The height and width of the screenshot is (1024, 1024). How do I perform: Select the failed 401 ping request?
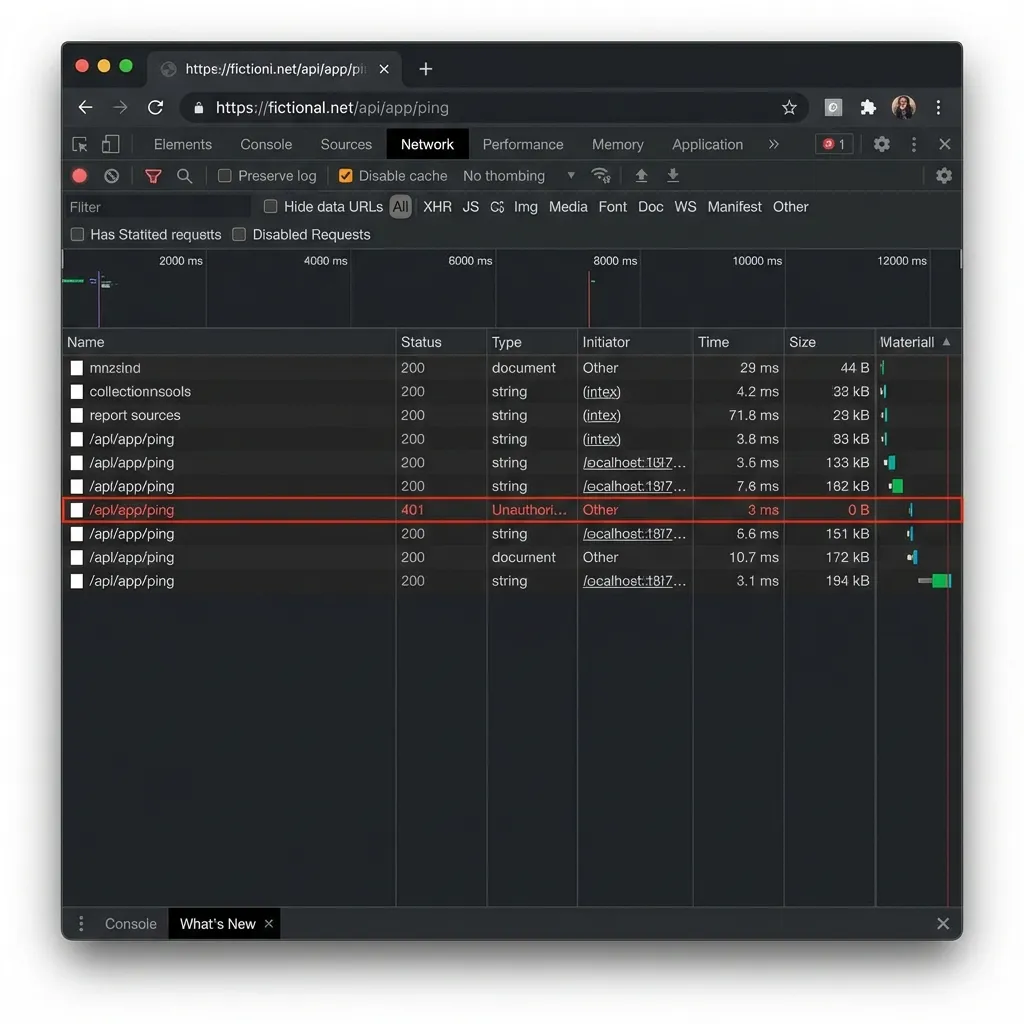[132, 510]
